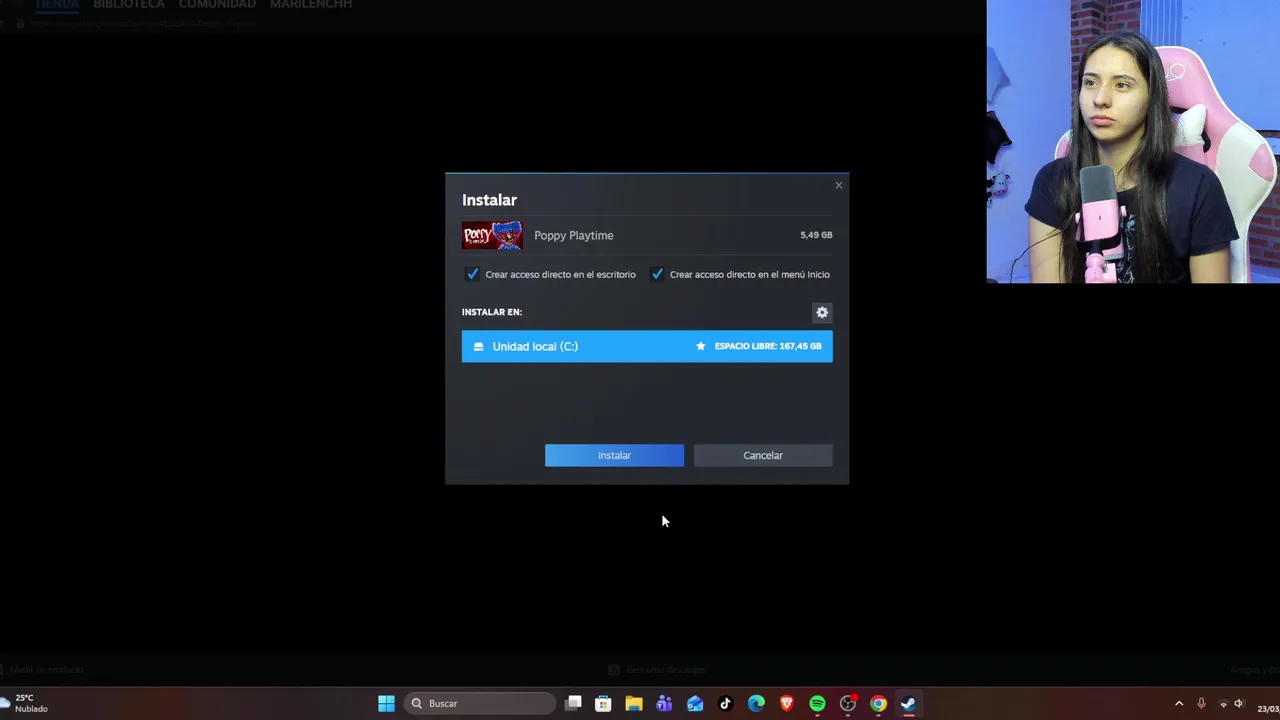Click the blue Instalar button

(614, 455)
